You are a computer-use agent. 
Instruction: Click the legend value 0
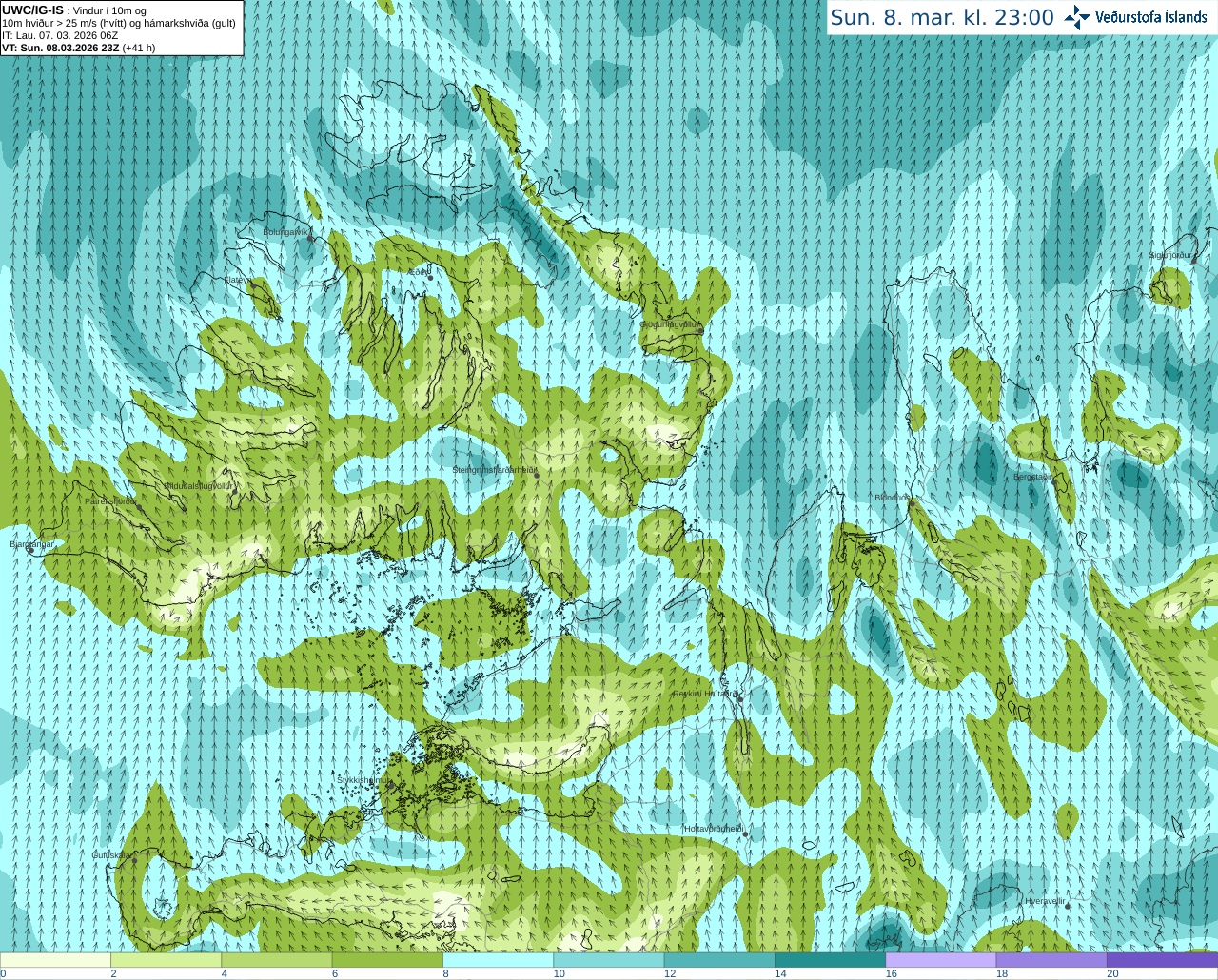tap(4, 973)
